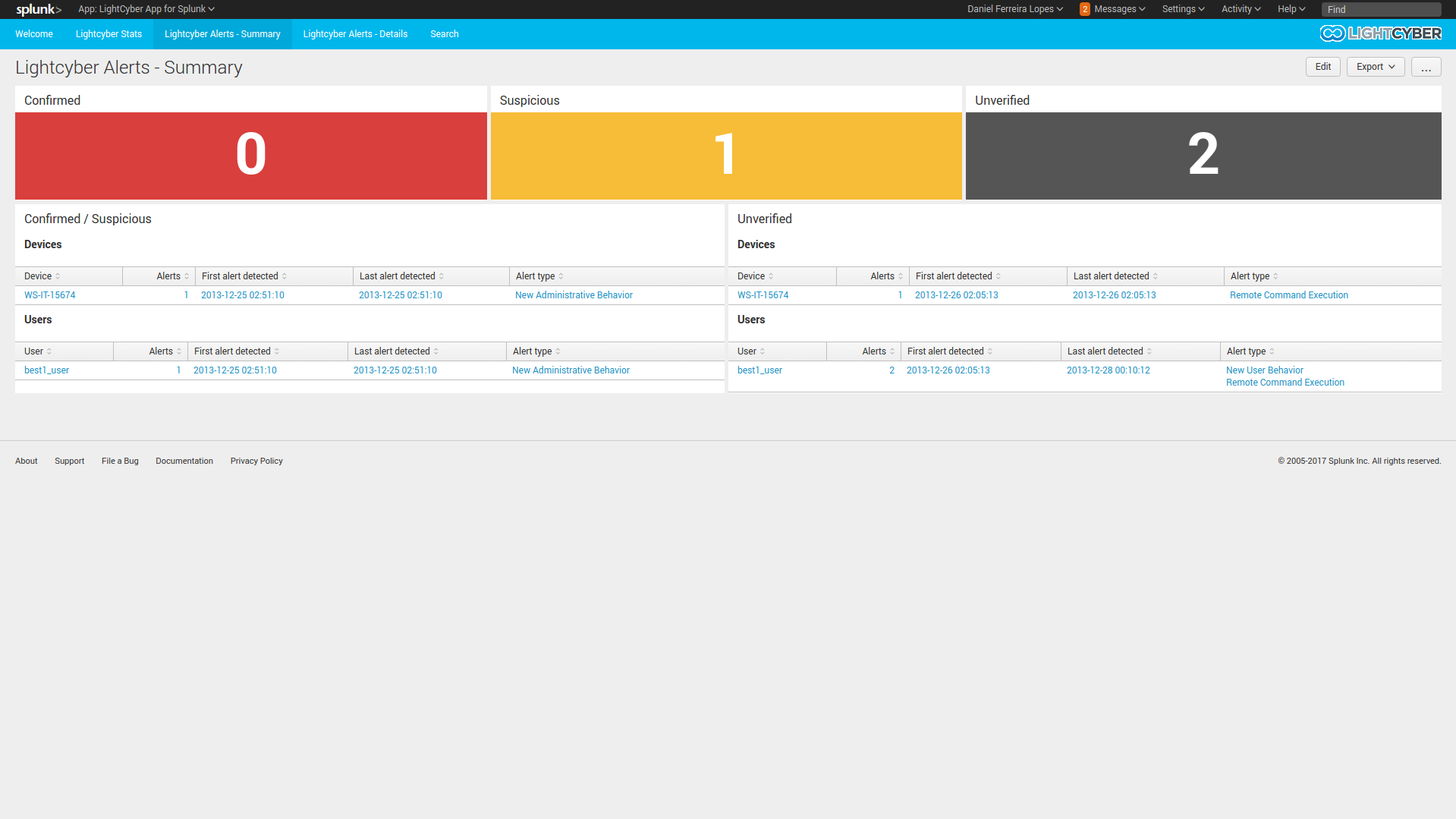The width and height of the screenshot is (1456, 819).
Task: Open the App: LightCyber App for Splunk dropdown
Action: [x=146, y=9]
